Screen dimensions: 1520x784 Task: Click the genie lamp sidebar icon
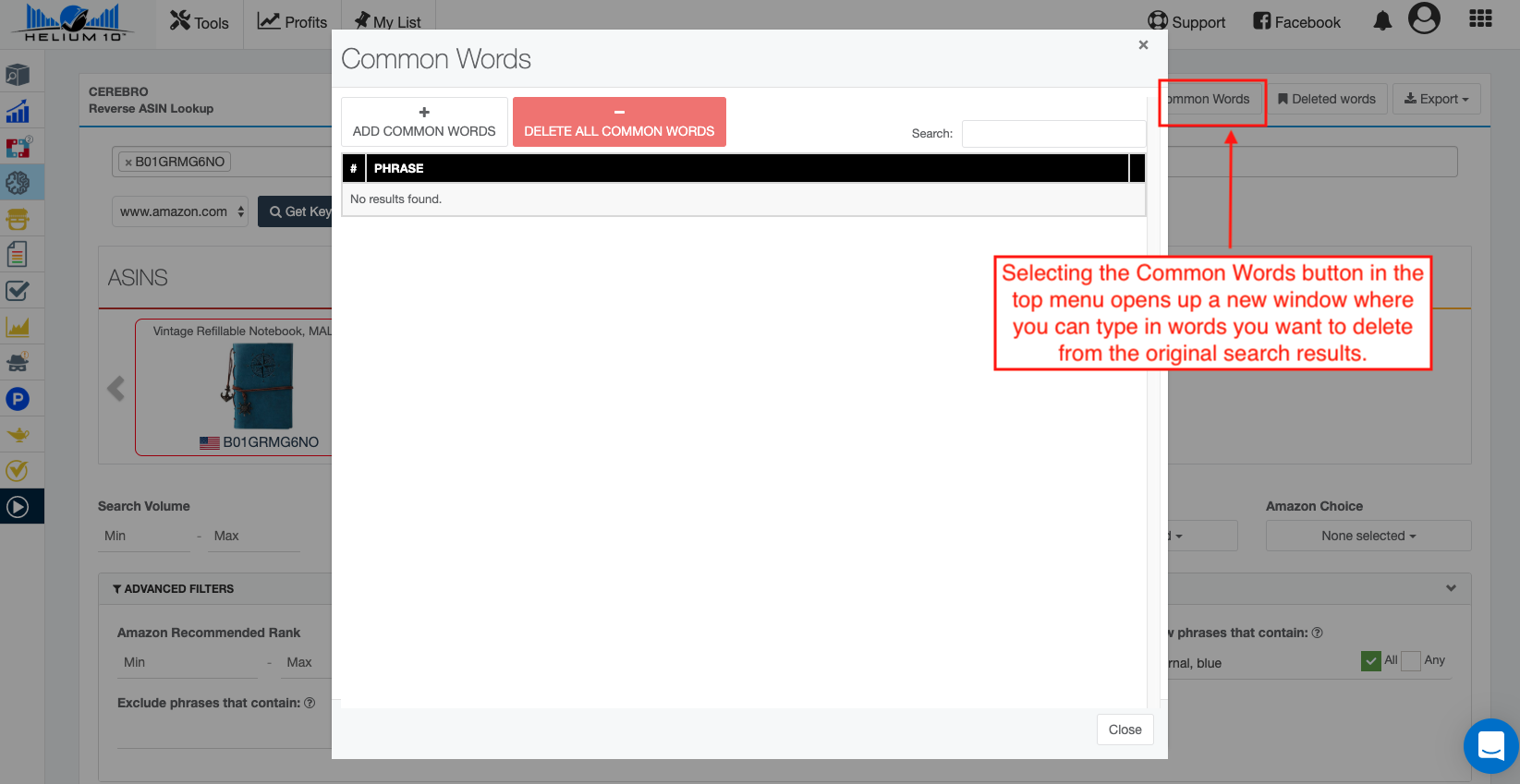[x=18, y=435]
